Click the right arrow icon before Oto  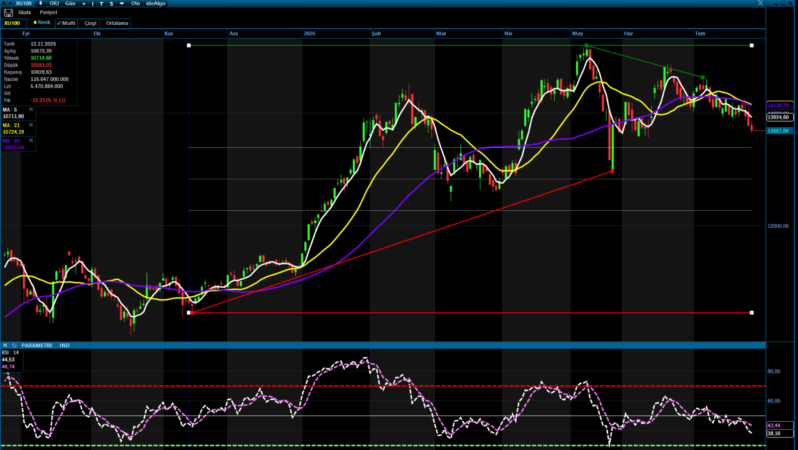[122, 4]
